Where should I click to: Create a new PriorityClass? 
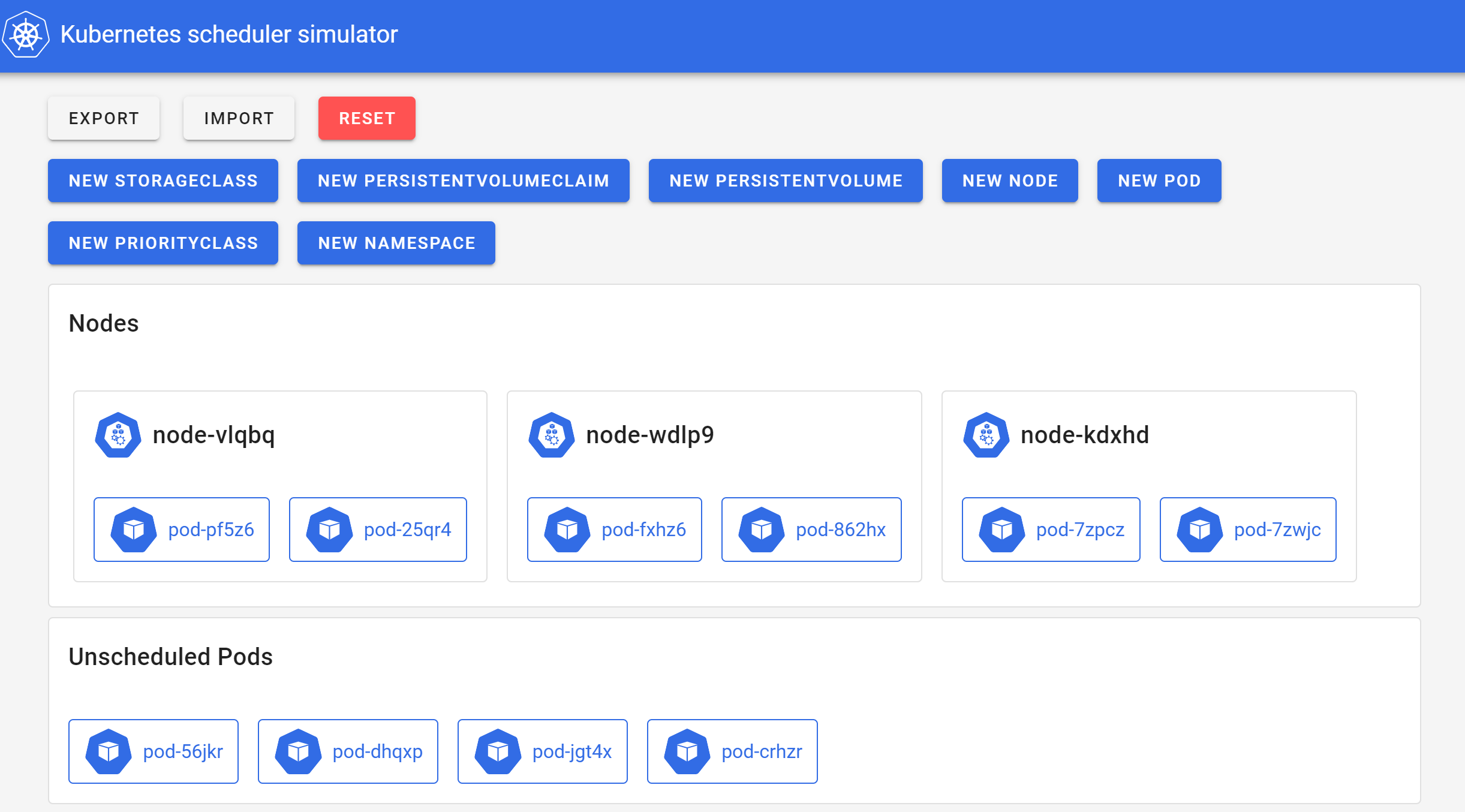(x=163, y=243)
